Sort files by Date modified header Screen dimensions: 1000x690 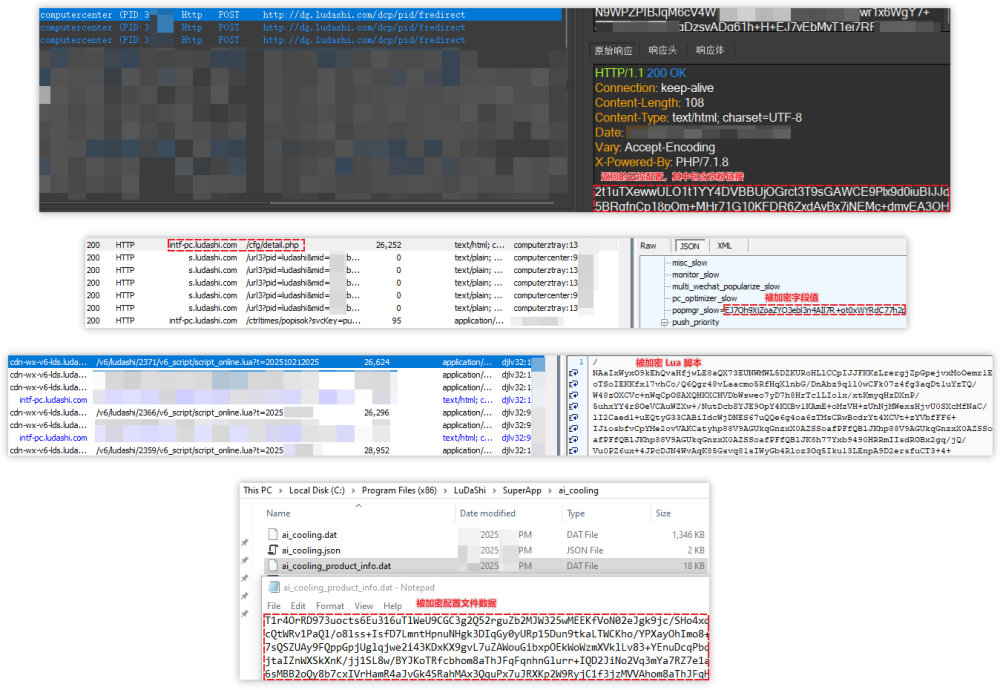[x=487, y=513]
